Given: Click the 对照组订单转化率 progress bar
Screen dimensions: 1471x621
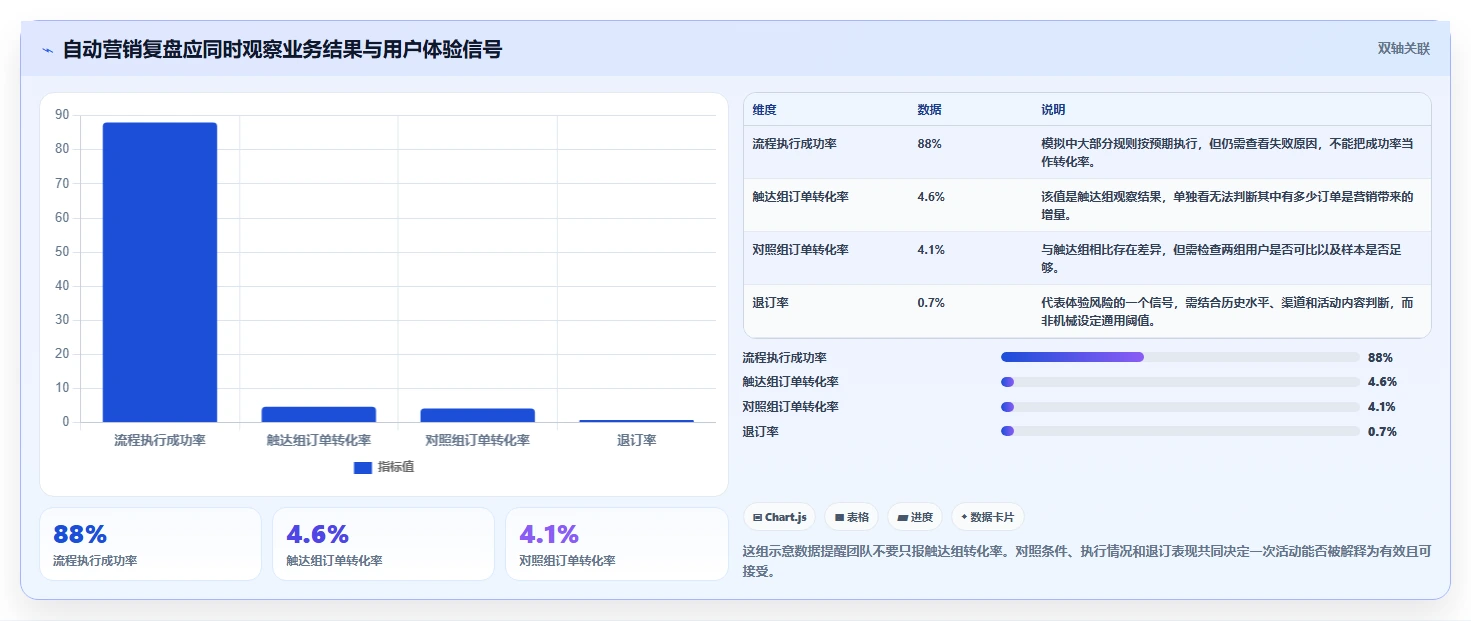Looking at the screenshot, I should (x=1180, y=407).
